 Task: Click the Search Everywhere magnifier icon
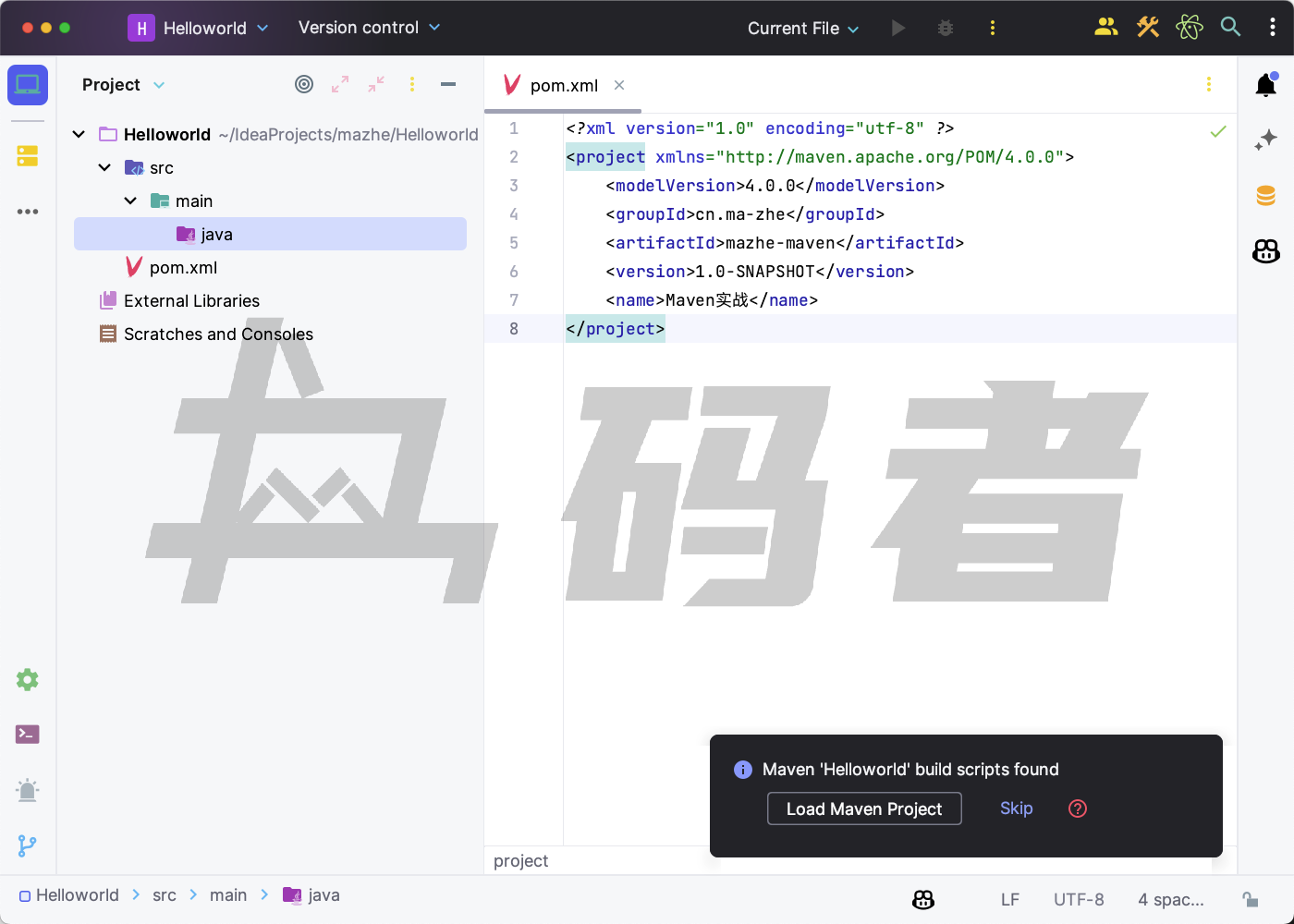[1230, 28]
